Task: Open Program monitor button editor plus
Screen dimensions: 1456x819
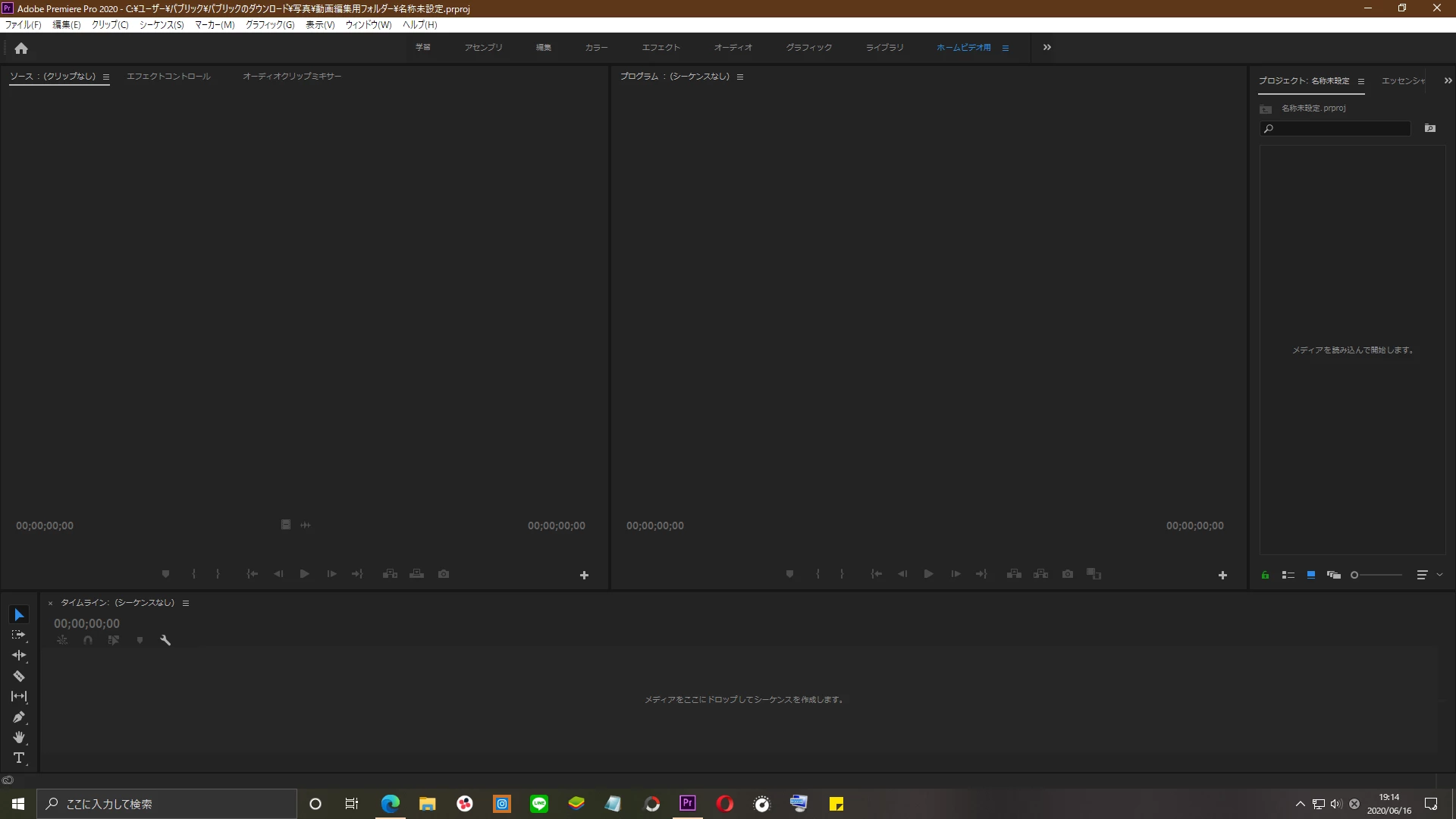Action: coord(1222,576)
